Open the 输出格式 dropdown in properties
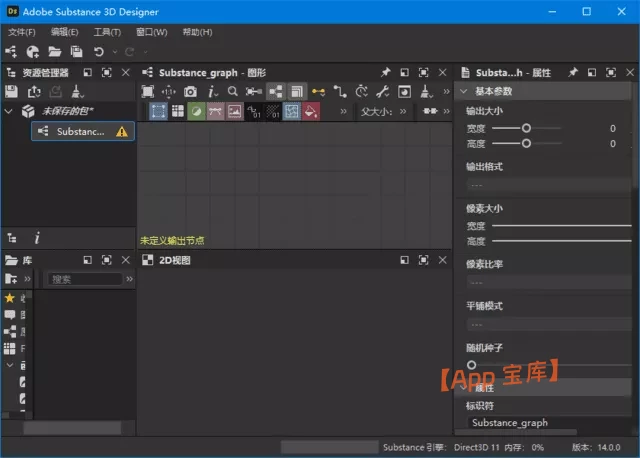 pos(548,184)
